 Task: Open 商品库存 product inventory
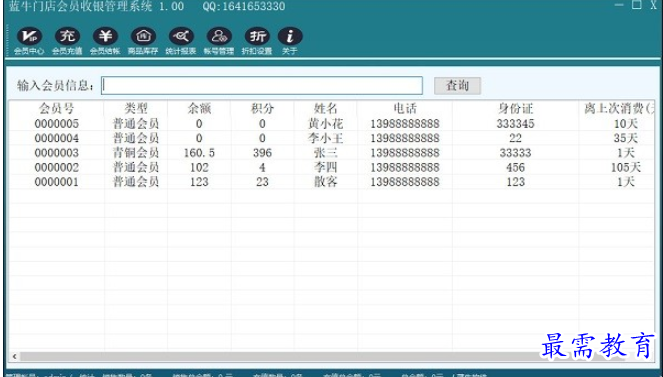[143, 41]
